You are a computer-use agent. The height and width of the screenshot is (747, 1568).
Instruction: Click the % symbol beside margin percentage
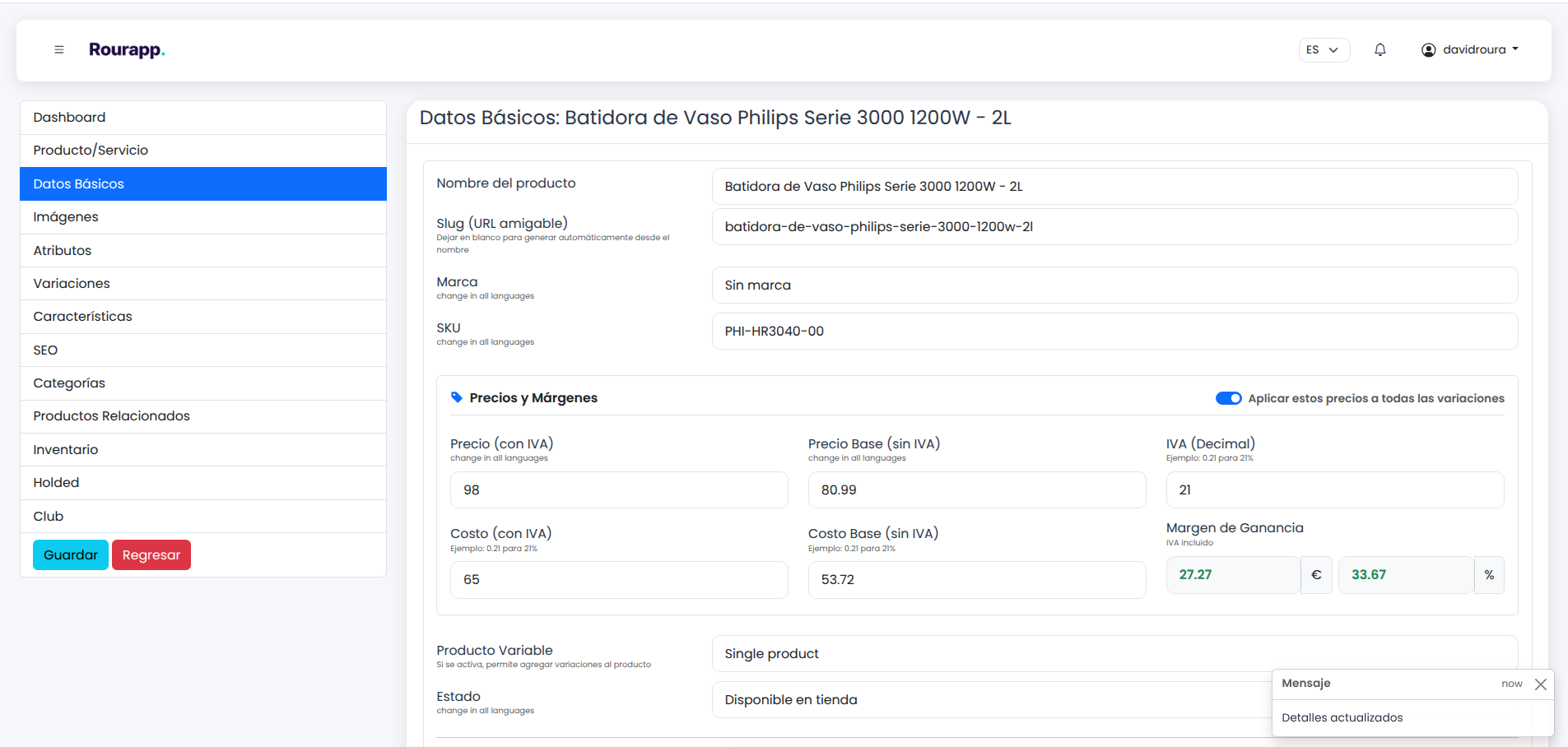point(1489,575)
